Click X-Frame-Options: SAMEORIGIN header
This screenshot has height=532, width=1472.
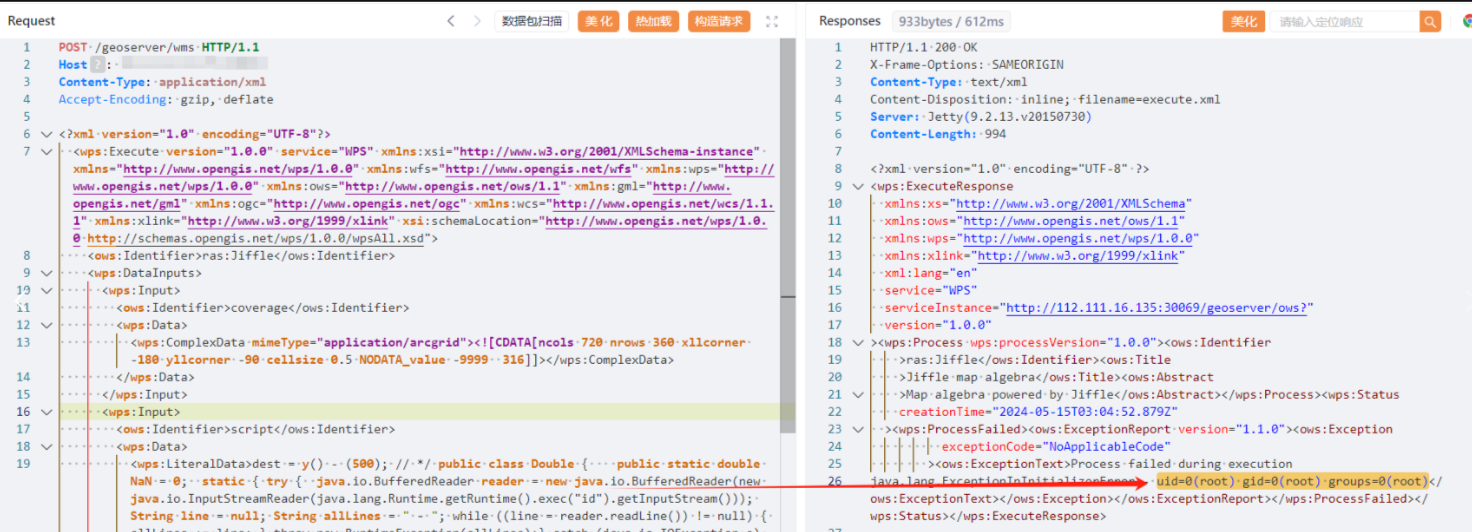[x=967, y=65]
